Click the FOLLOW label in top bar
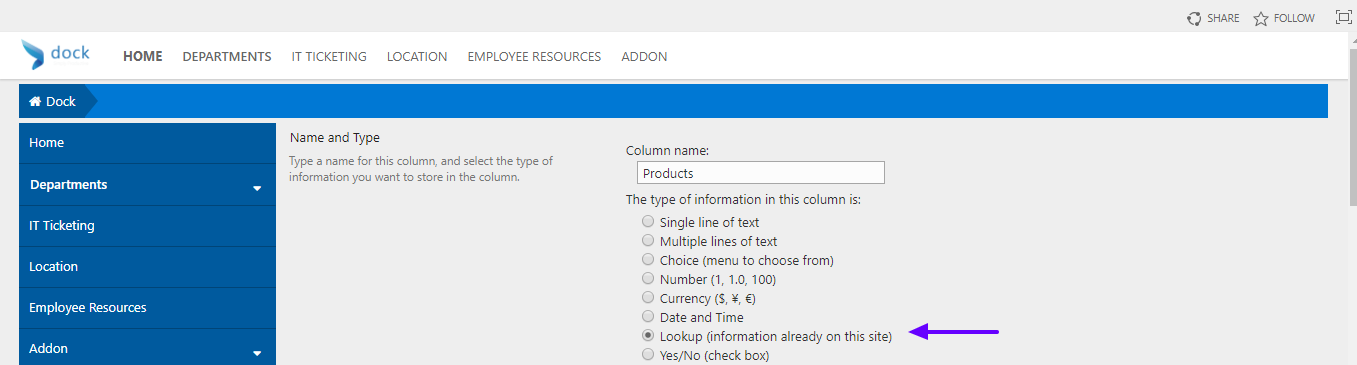Image resolution: width=1357 pixels, height=365 pixels. tap(1294, 18)
